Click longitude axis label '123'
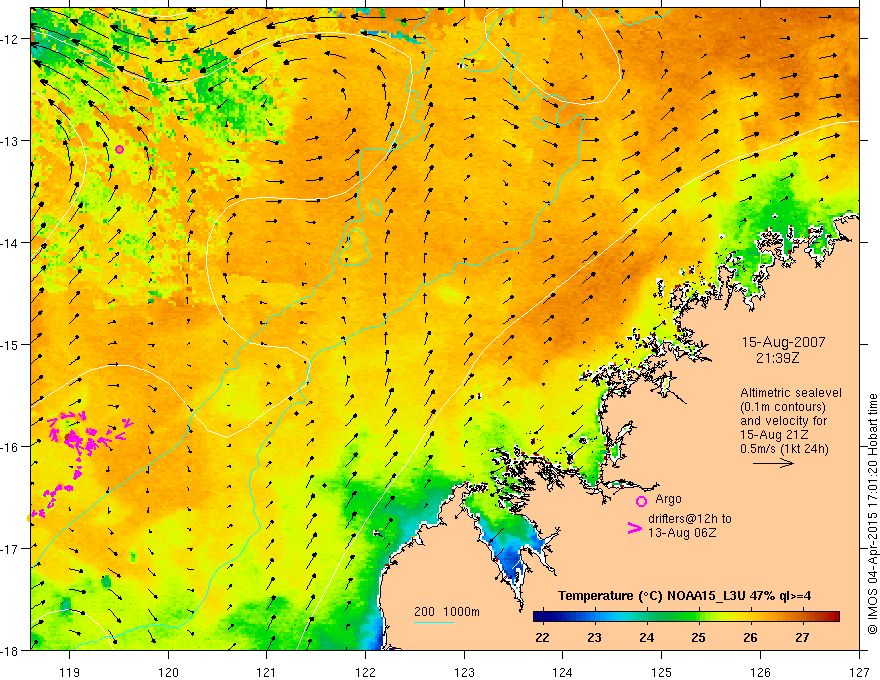Viewport: 880px width, 680px height. 464,672
